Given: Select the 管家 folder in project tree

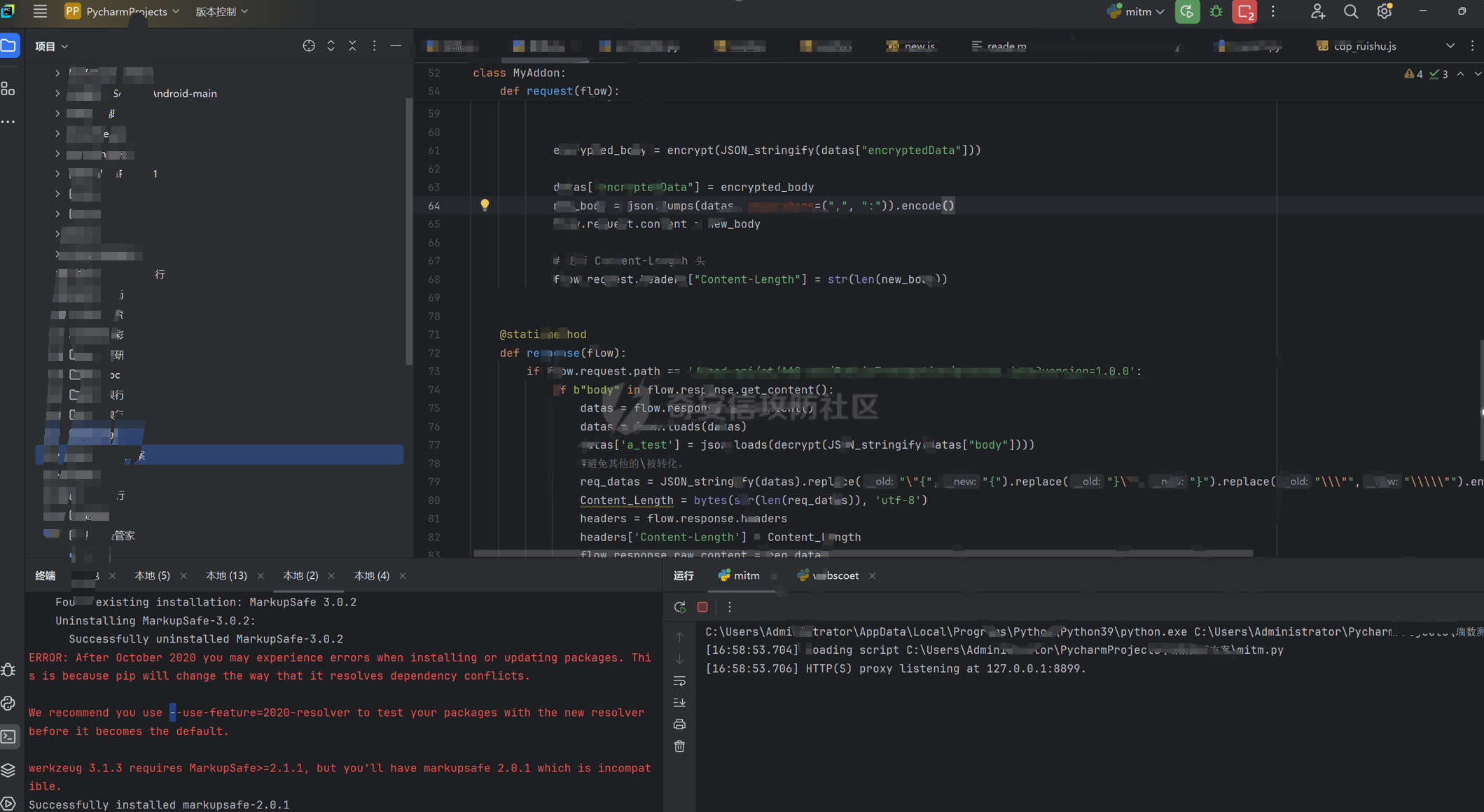Looking at the screenshot, I should (x=124, y=535).
